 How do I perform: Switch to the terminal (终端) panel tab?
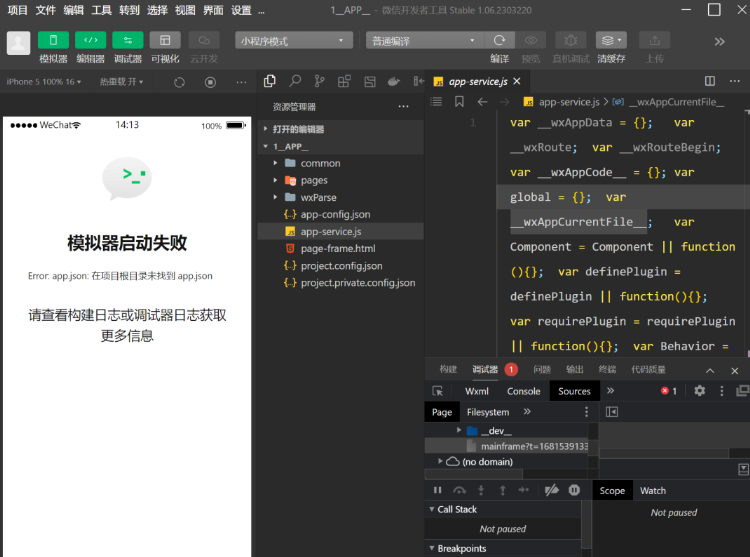pos(607,369)
